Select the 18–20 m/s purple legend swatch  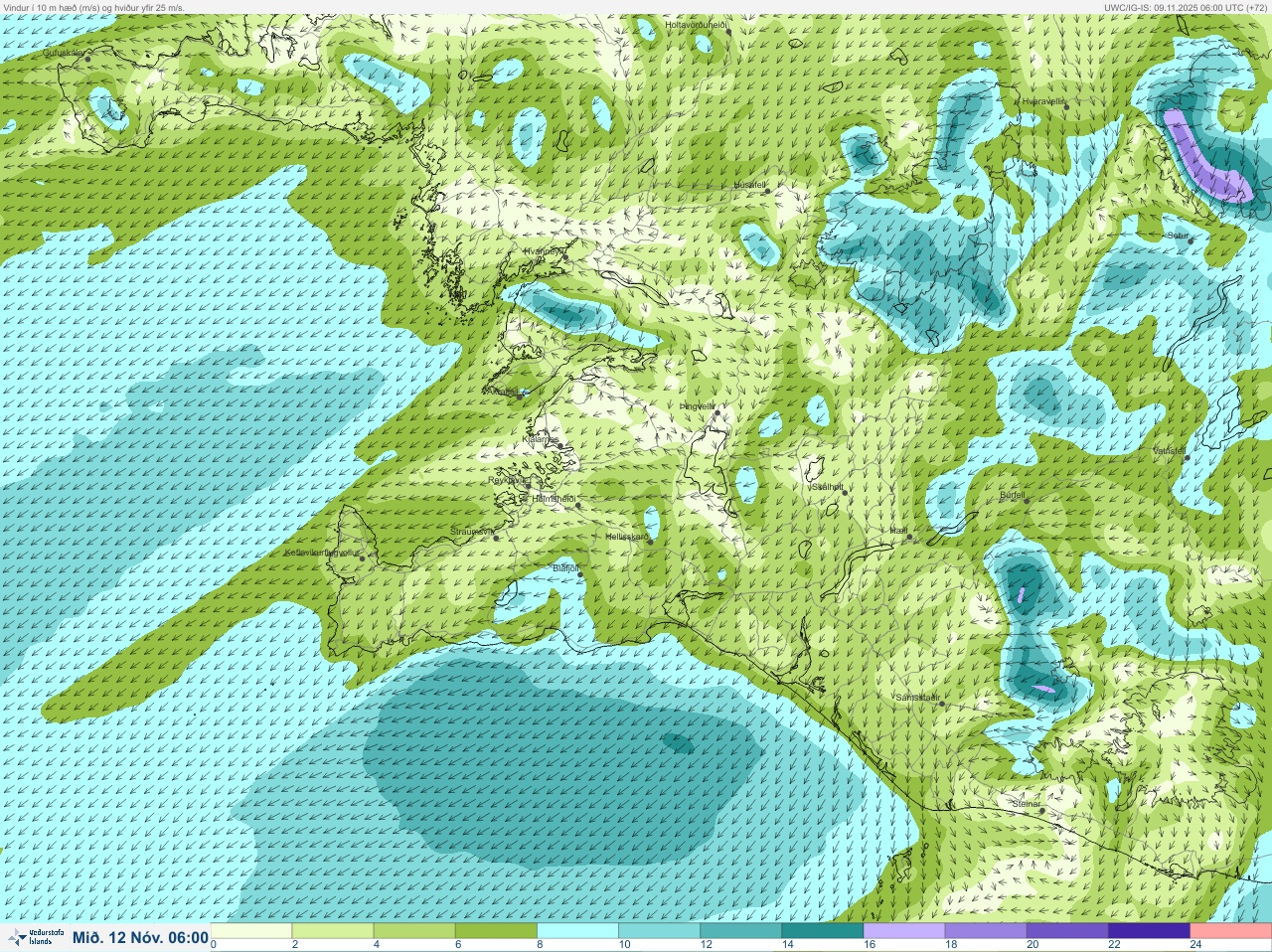(x=986, y=931)
